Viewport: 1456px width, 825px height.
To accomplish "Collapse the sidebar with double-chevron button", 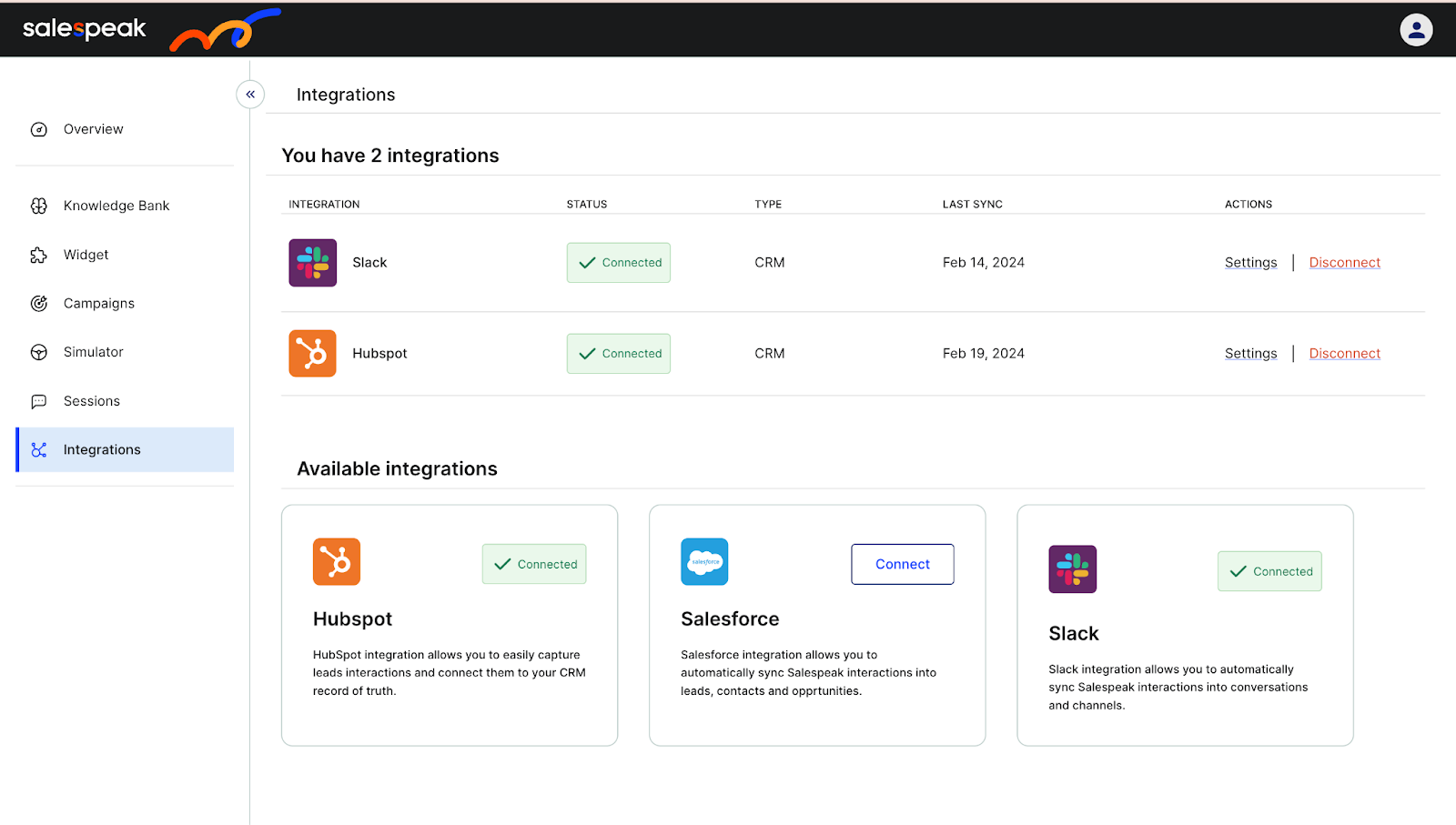I will [250, 94].
